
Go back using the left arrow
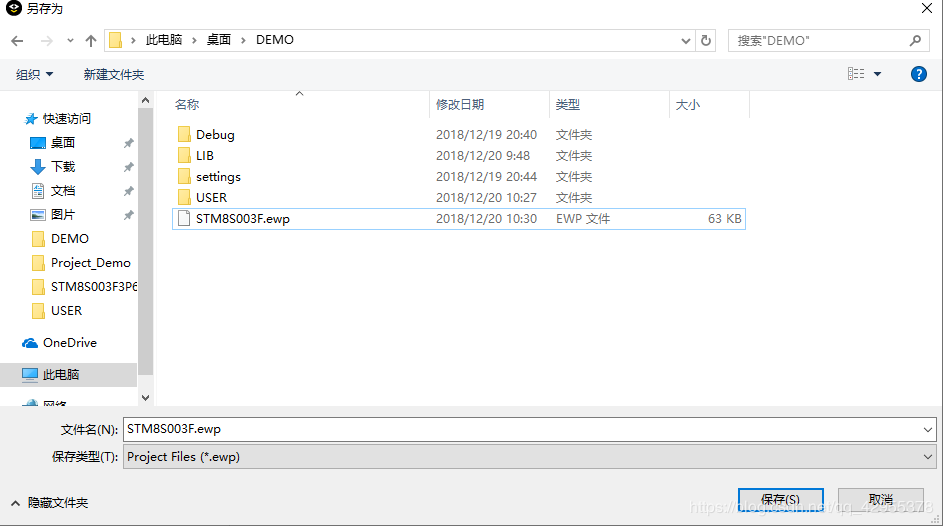point(17,41)
